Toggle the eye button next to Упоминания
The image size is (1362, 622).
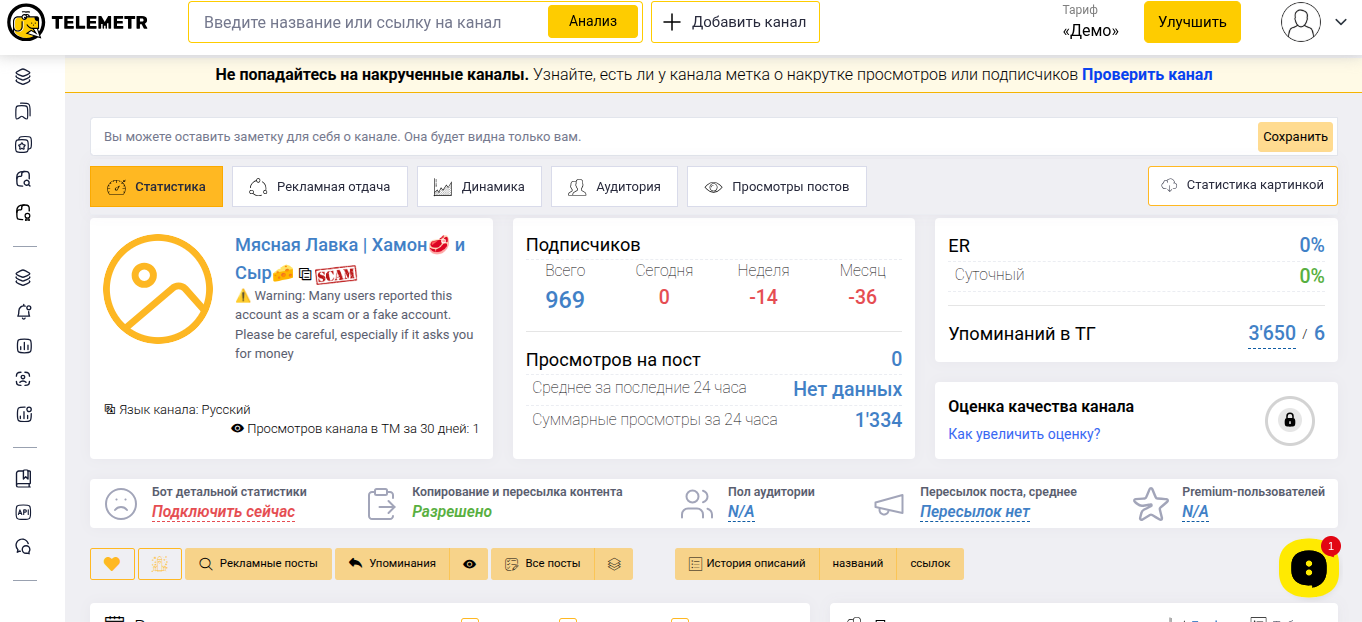pyautogui.click(x=469, y=564)
